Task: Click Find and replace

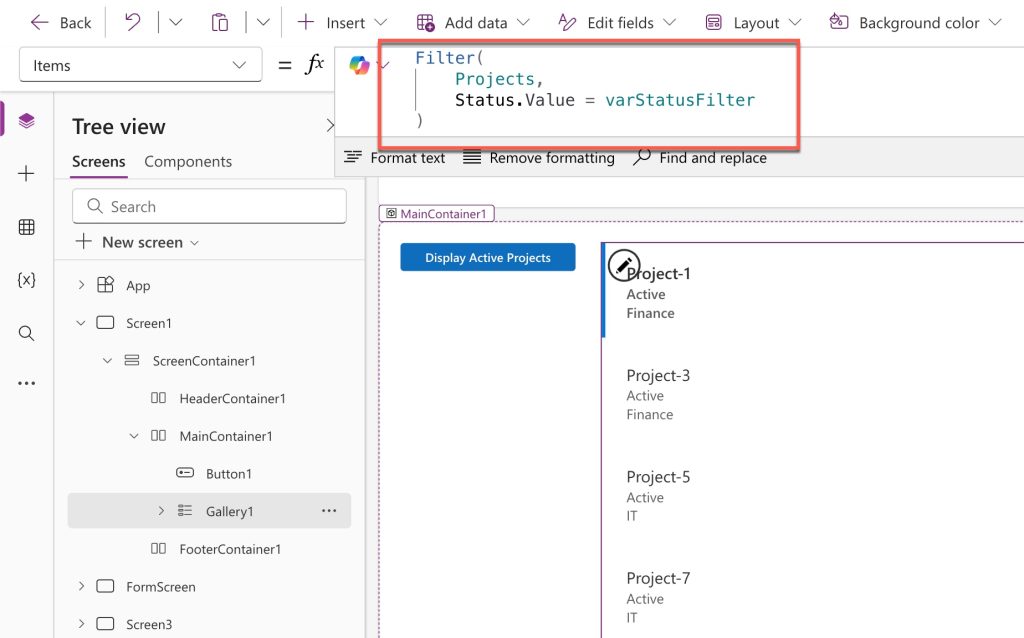Action: [x=699, y=157]
